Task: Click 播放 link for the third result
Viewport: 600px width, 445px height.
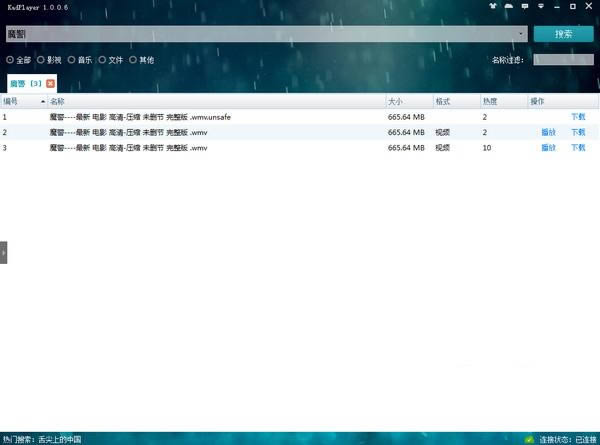Action: [548, 148]
